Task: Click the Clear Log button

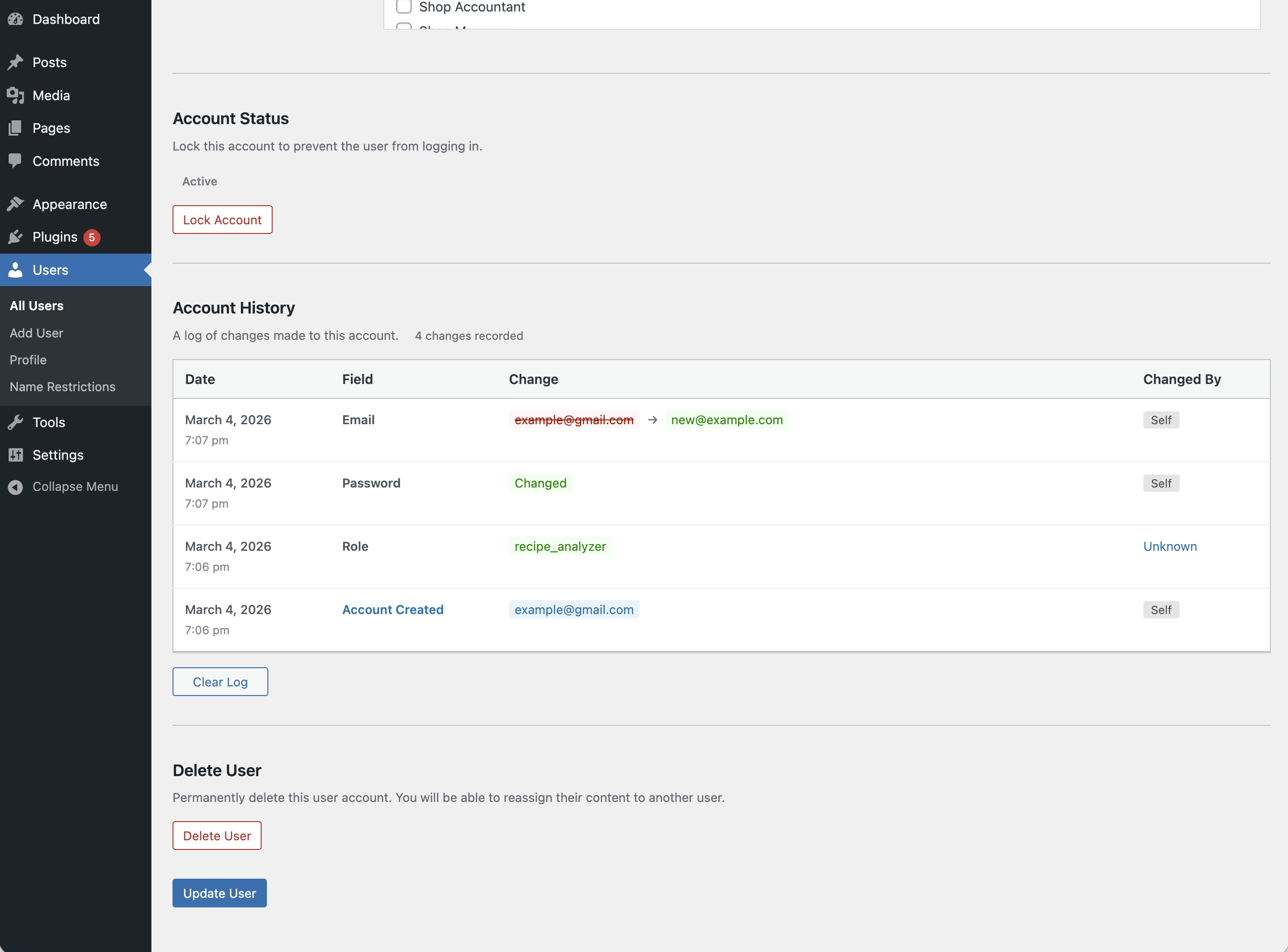Action: (x=220, y=682)
